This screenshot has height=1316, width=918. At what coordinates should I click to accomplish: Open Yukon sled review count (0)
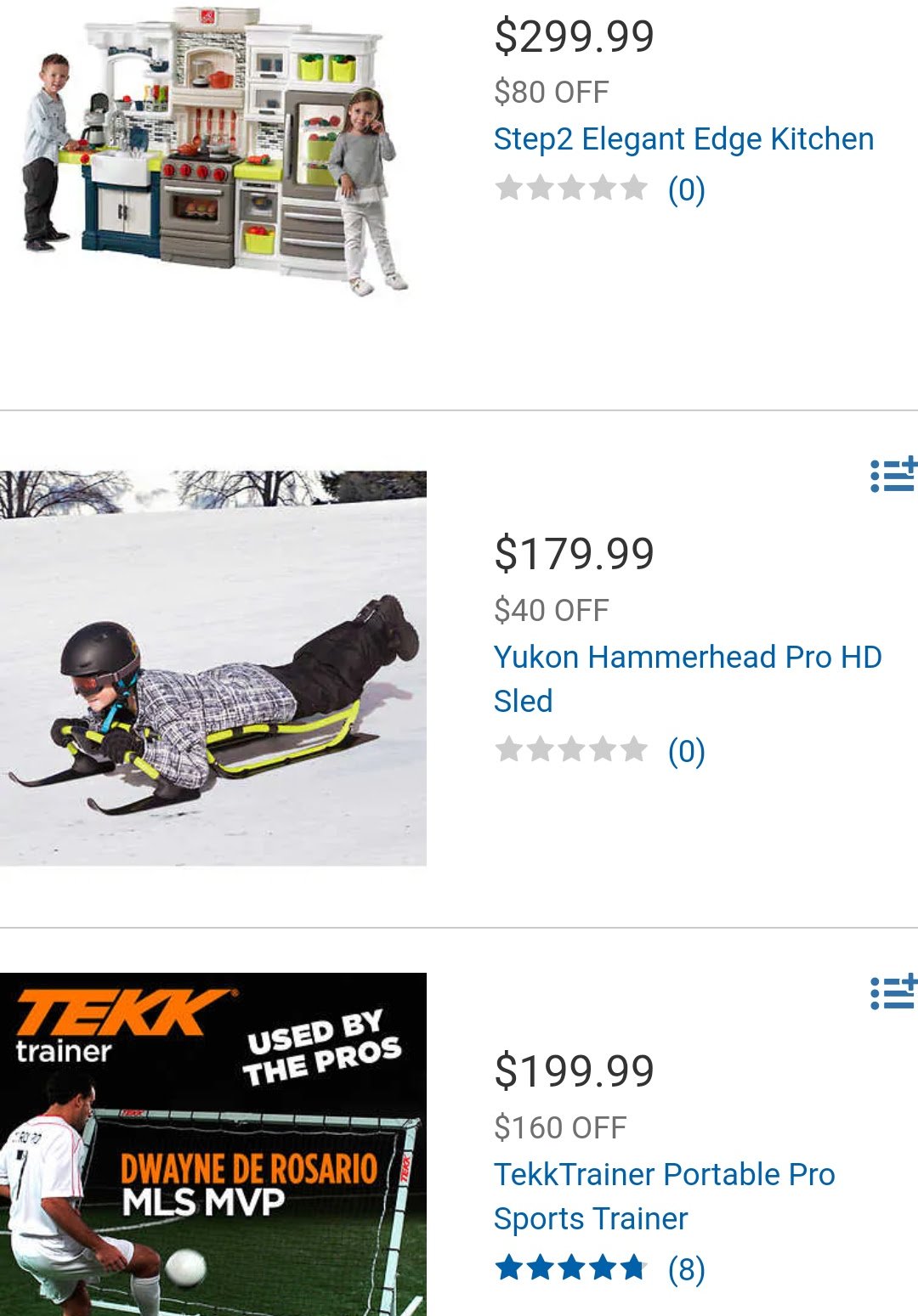[687, 751]
